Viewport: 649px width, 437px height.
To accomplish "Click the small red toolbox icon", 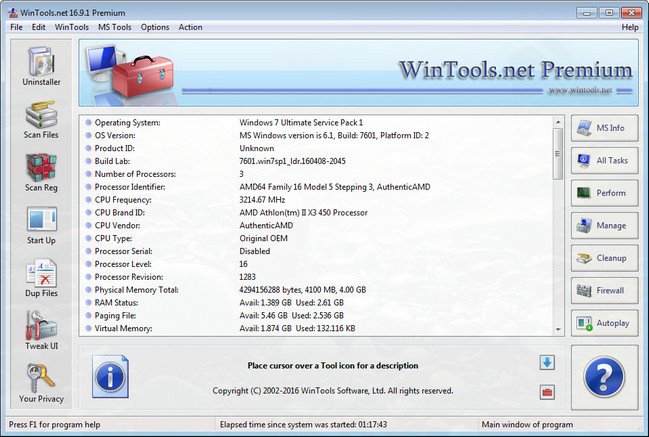I will pos(547,392).
